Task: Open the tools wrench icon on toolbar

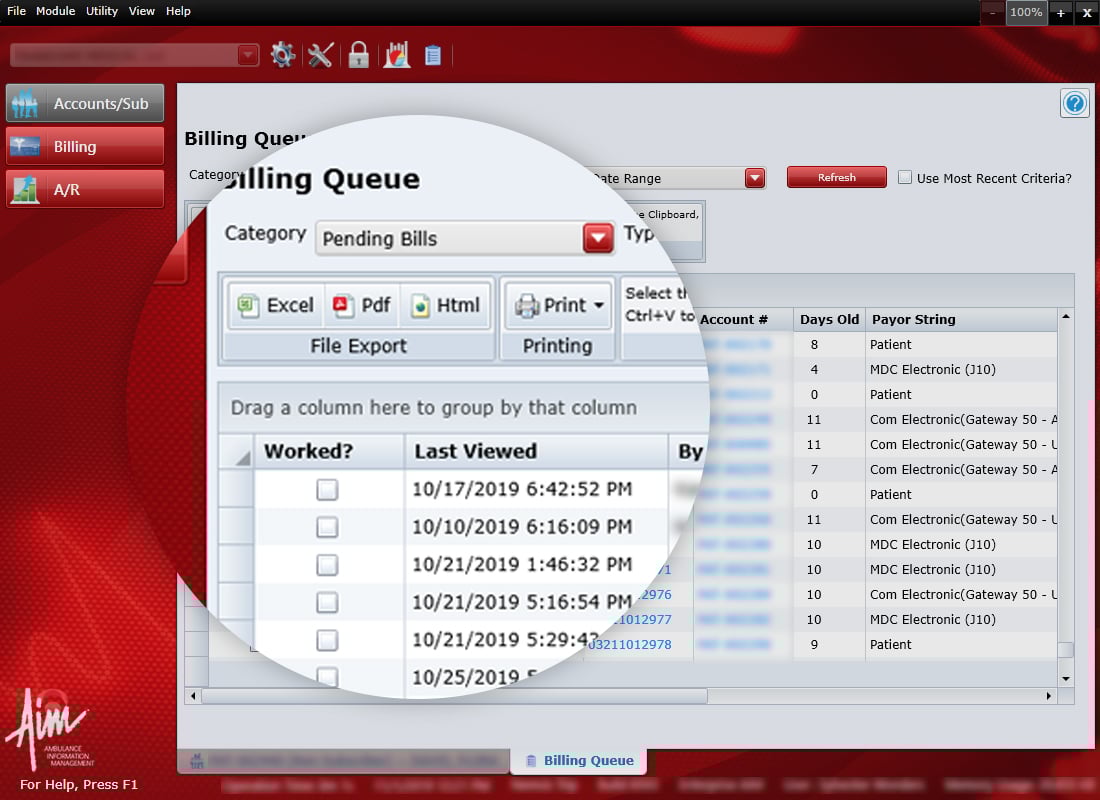Action: (x=320, y=55)
